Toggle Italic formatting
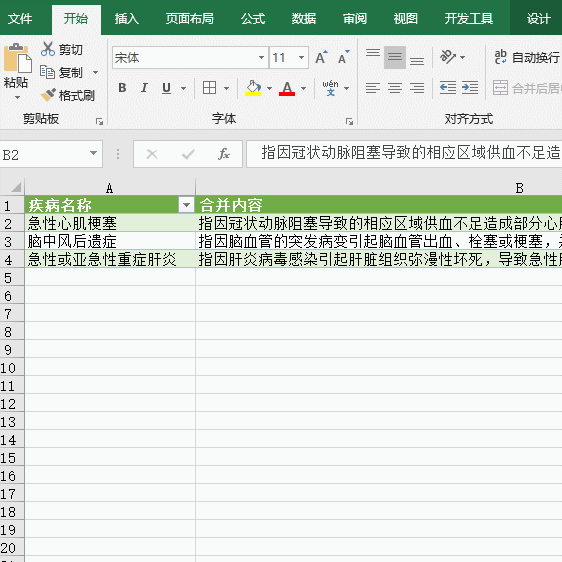 [144, 88]
